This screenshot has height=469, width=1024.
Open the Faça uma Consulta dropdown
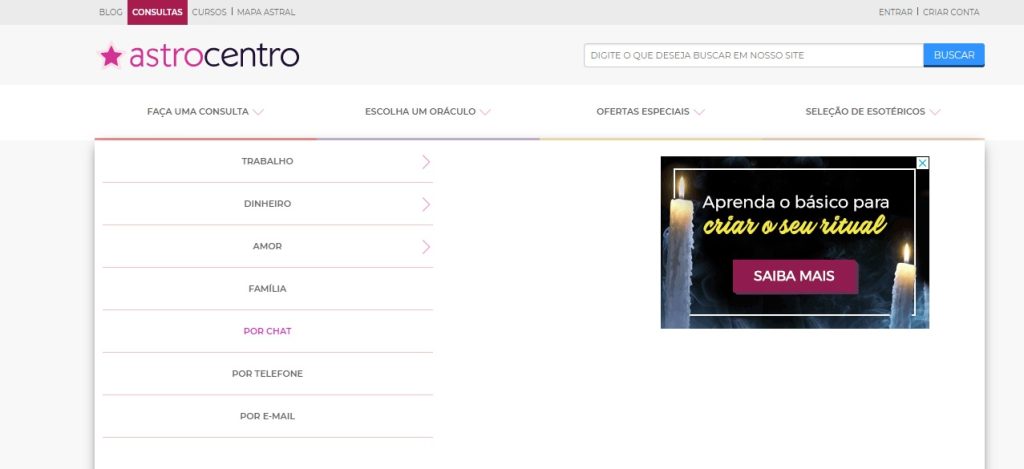click(205, 112)
